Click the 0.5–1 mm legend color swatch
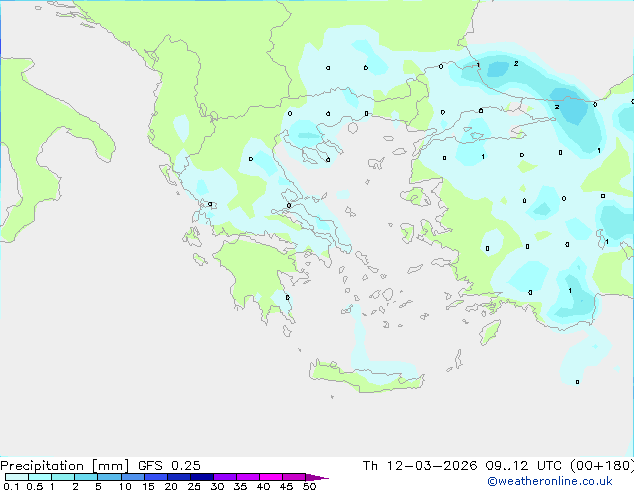The height and width of the screenshot is (490, 634). pos(40,477)
